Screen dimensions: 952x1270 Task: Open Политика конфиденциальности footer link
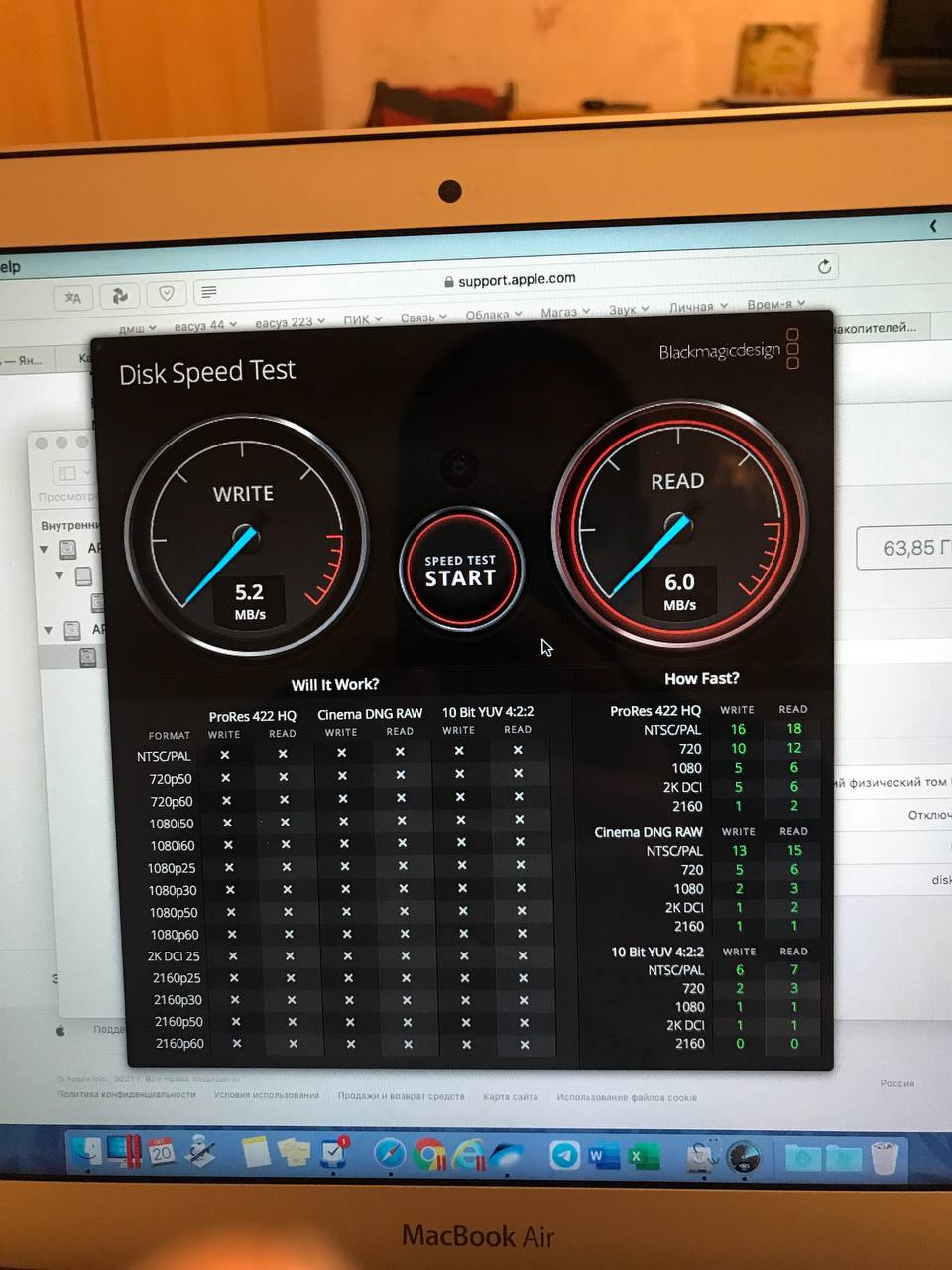[x=126, y=1094]
